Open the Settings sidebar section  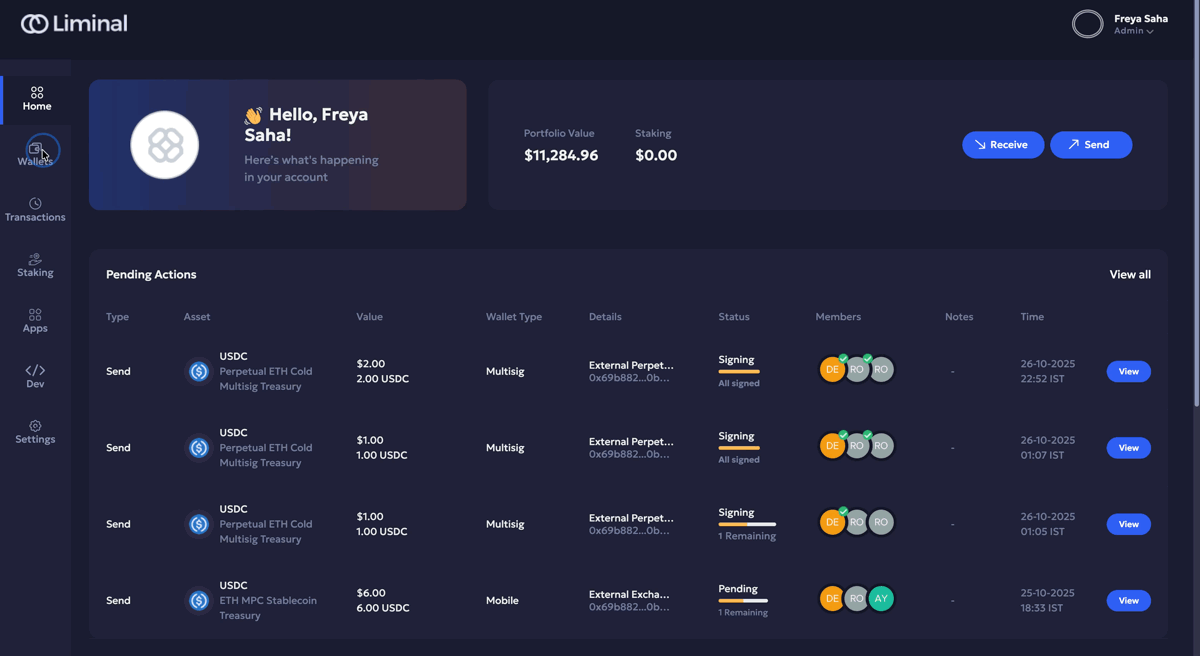(36, 432)
